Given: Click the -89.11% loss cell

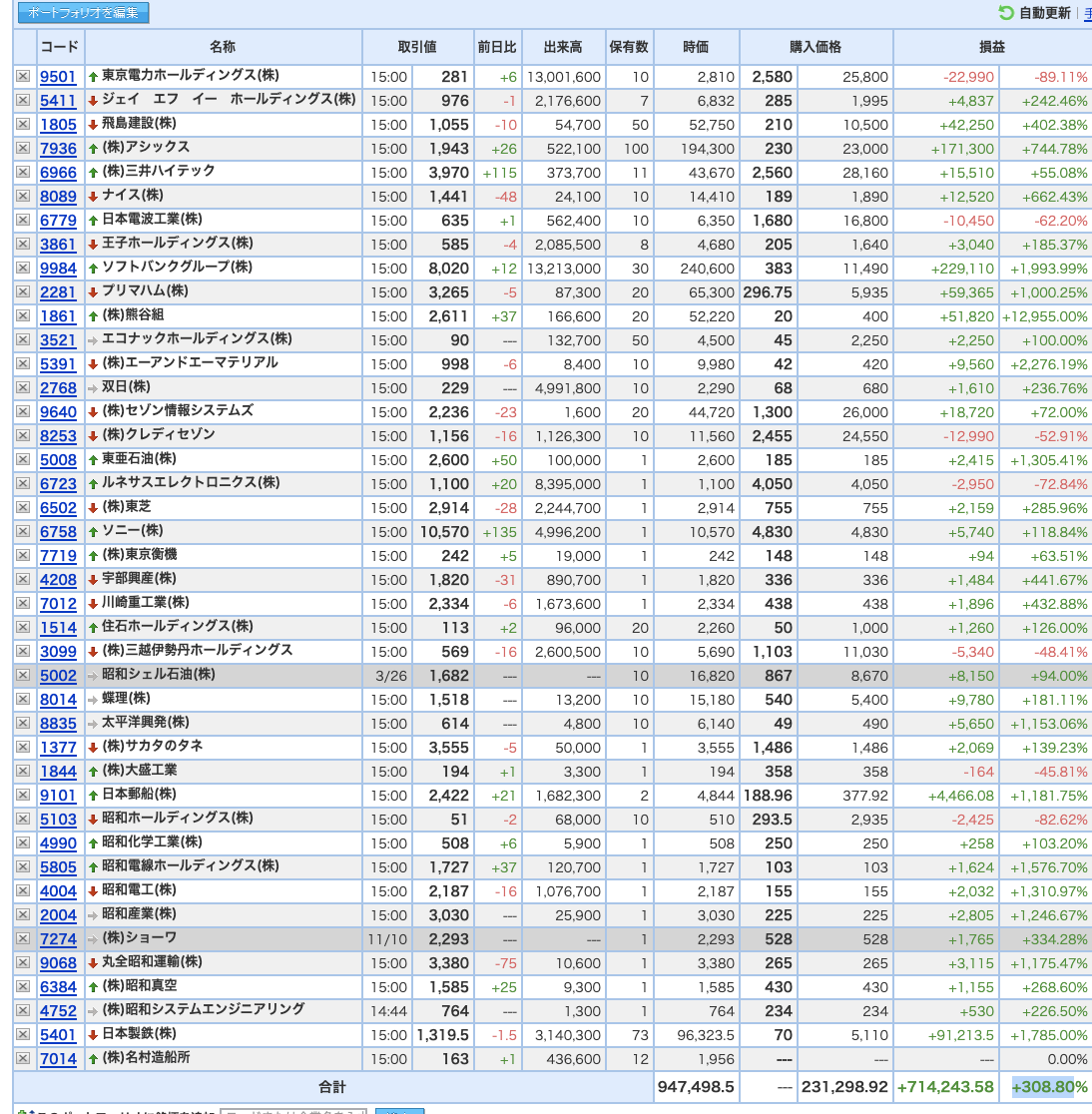Looking at the screenshot, I should click(1061, 77).
